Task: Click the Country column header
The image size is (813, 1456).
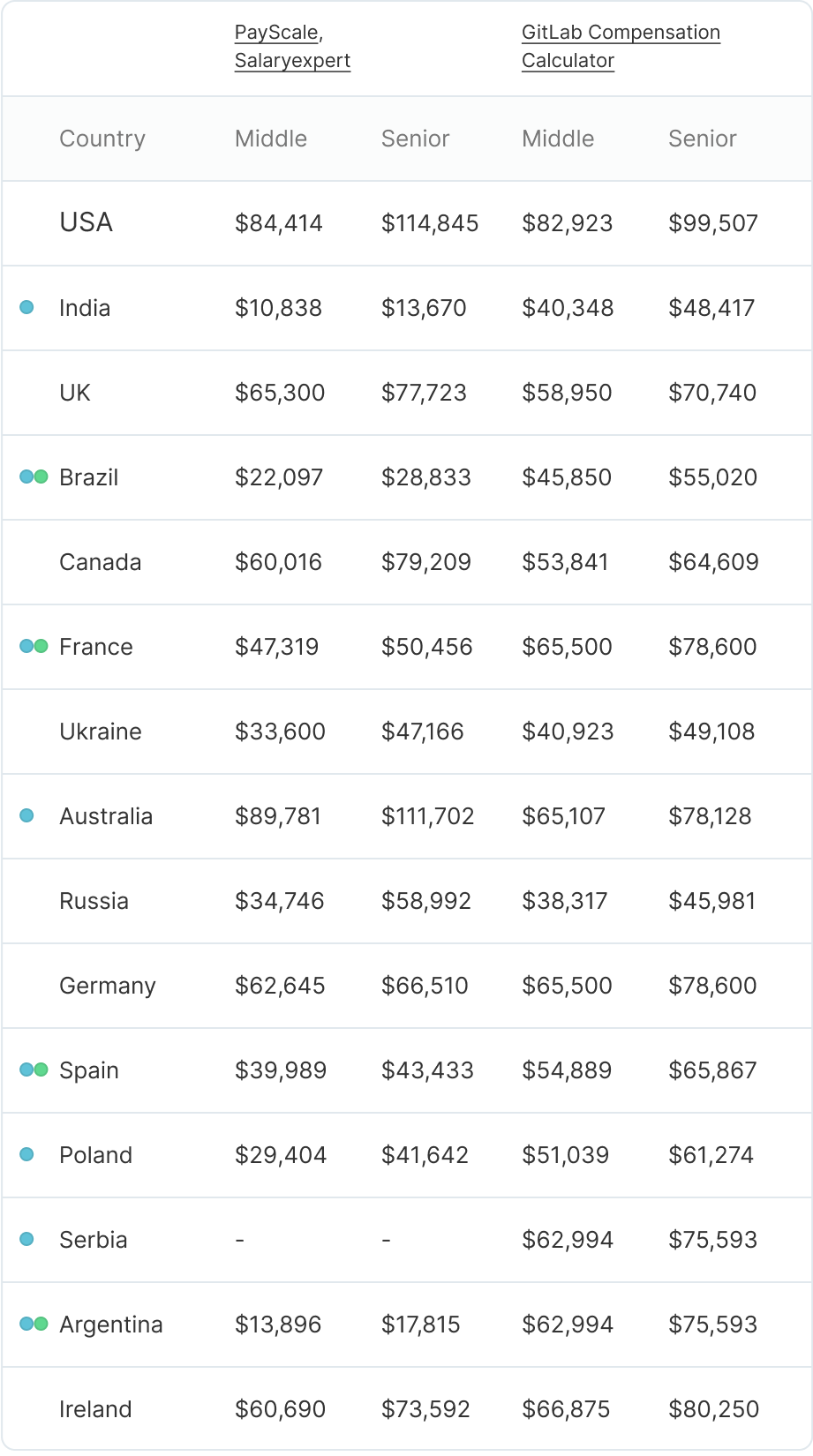Action: [x=102, y=139]
